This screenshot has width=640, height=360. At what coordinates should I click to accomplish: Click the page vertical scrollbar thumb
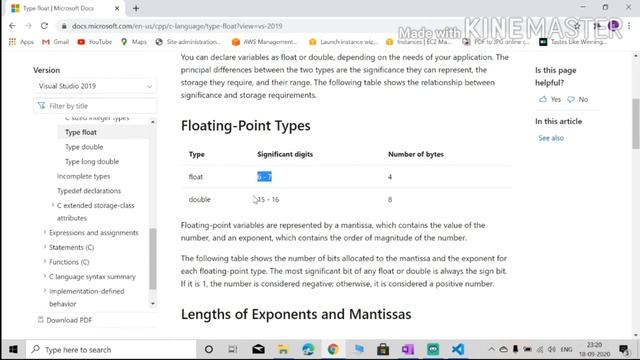(636, 124)
